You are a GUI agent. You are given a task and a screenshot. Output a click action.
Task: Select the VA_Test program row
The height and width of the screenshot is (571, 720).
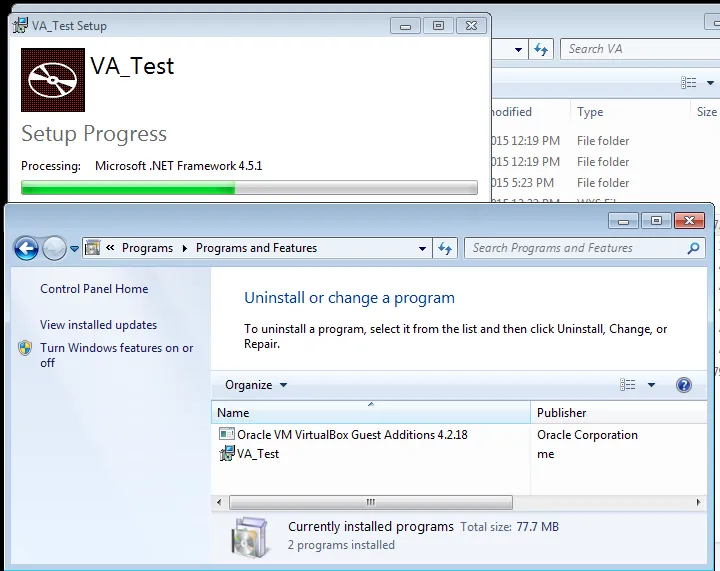click(258, 454)
